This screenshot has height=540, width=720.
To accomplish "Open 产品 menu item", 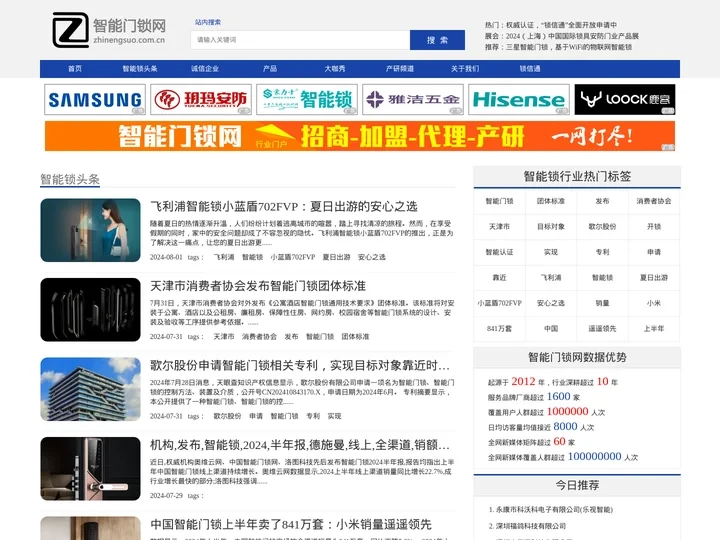I will pyautogui.click(x=270, y=69).
